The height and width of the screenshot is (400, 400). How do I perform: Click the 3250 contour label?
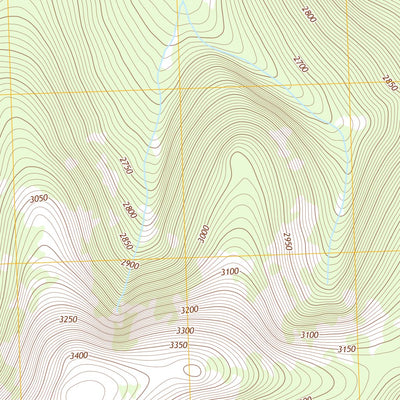(x=68, y=319)
